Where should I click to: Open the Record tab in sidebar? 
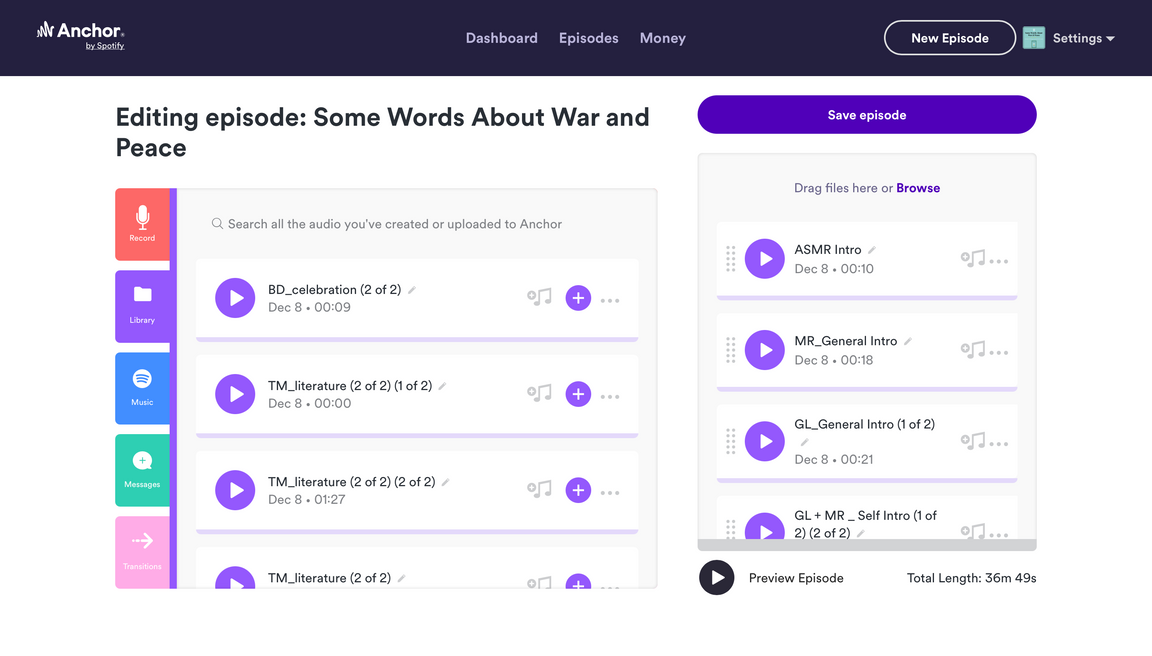tap(143, 224)
